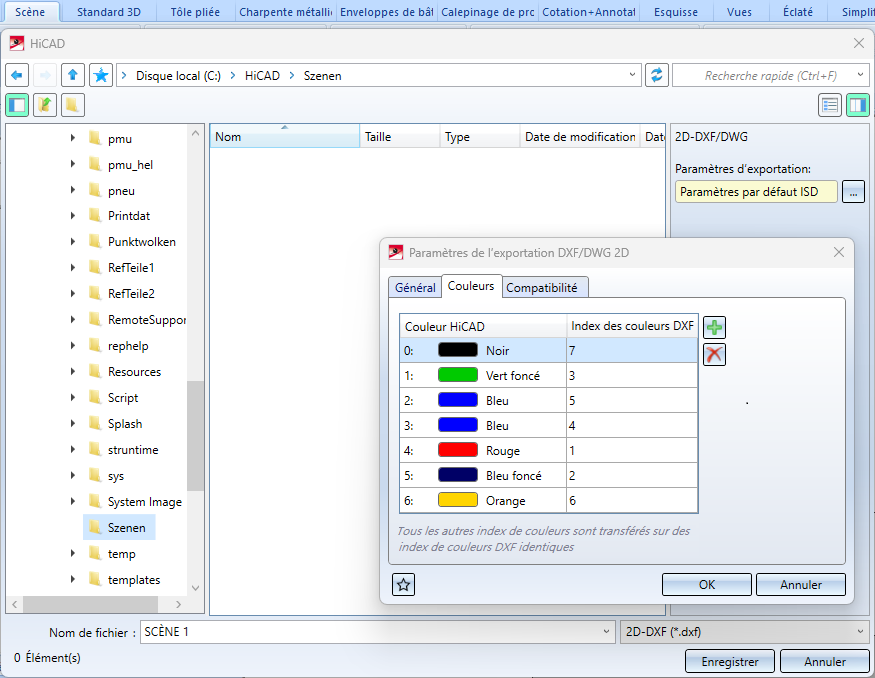Click DXF index cell 6 for Orange
The height and width of the screenshot is (678, 875).
632,501
